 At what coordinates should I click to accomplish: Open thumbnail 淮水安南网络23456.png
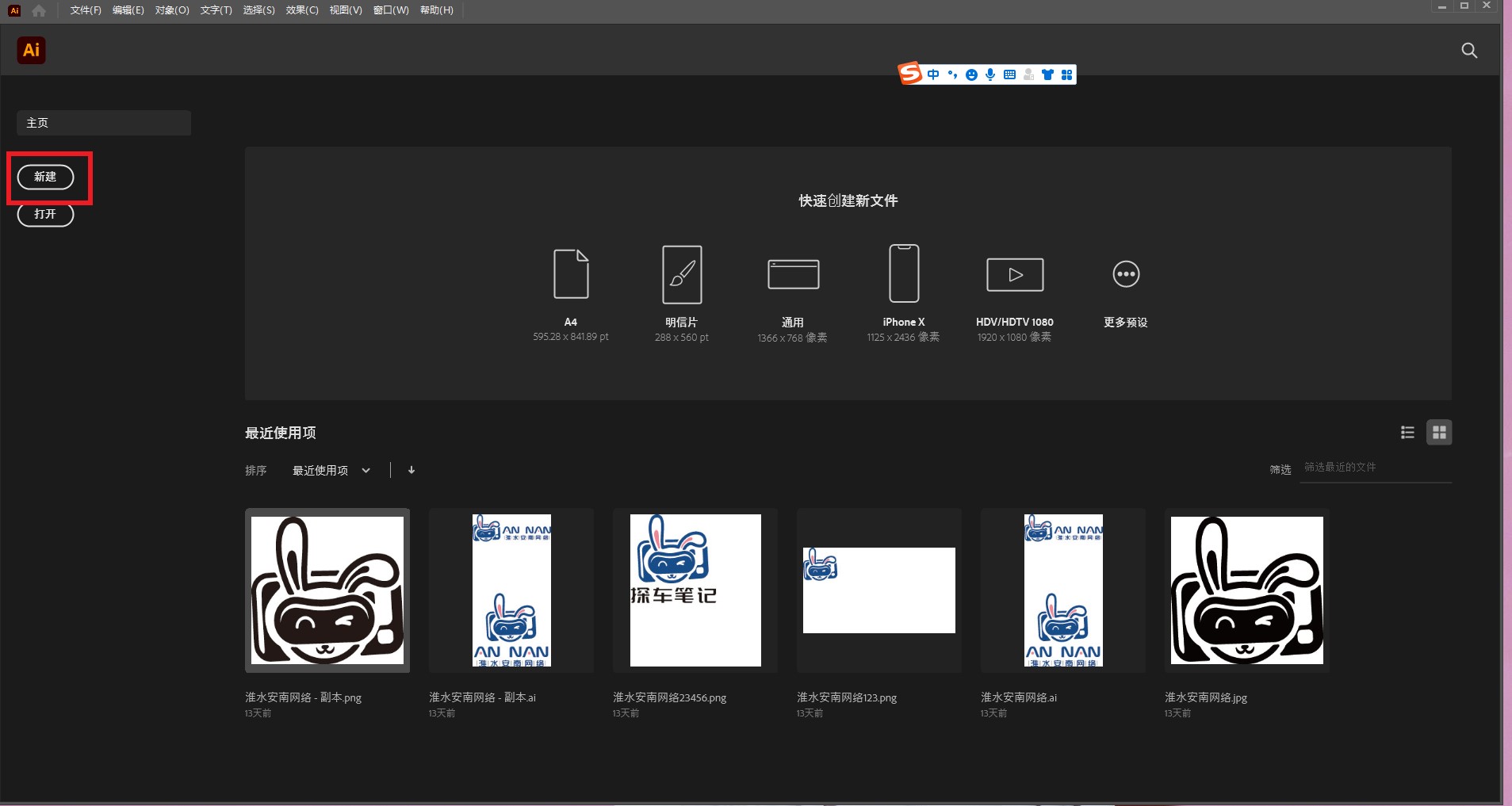point(695,590)
